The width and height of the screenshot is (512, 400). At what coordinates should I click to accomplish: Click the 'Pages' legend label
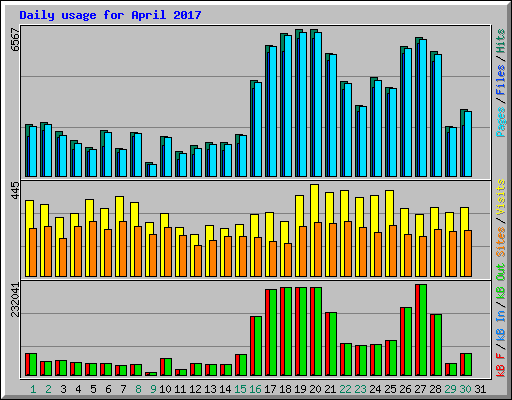(501, 122)
